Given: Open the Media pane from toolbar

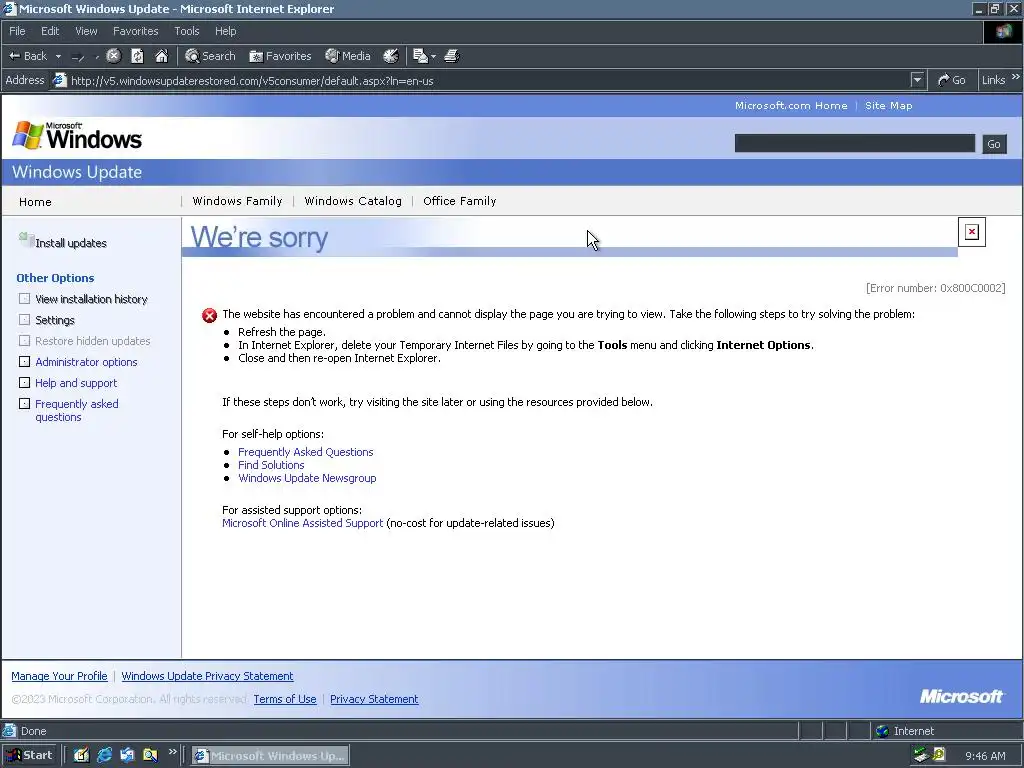Looking at the screenshot, I should click(347, 56).
